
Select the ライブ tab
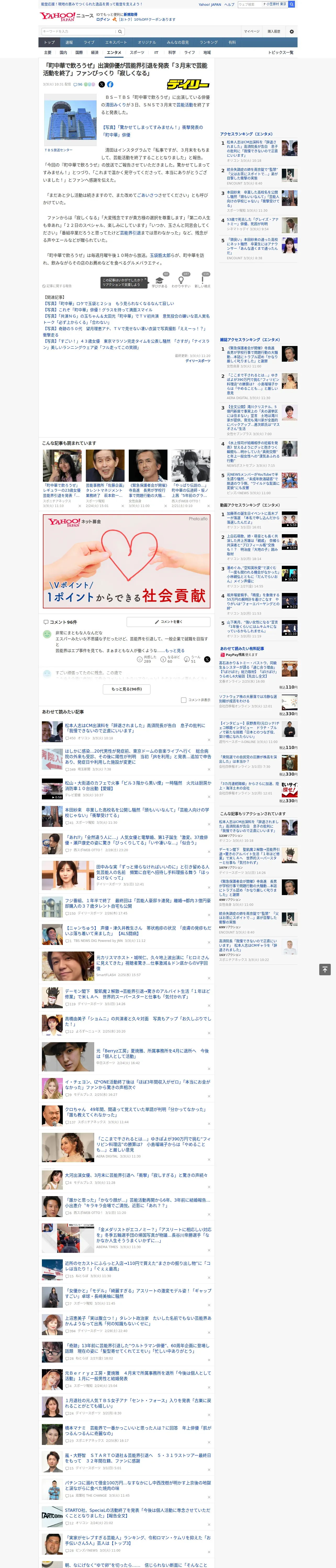coord(89,43)
